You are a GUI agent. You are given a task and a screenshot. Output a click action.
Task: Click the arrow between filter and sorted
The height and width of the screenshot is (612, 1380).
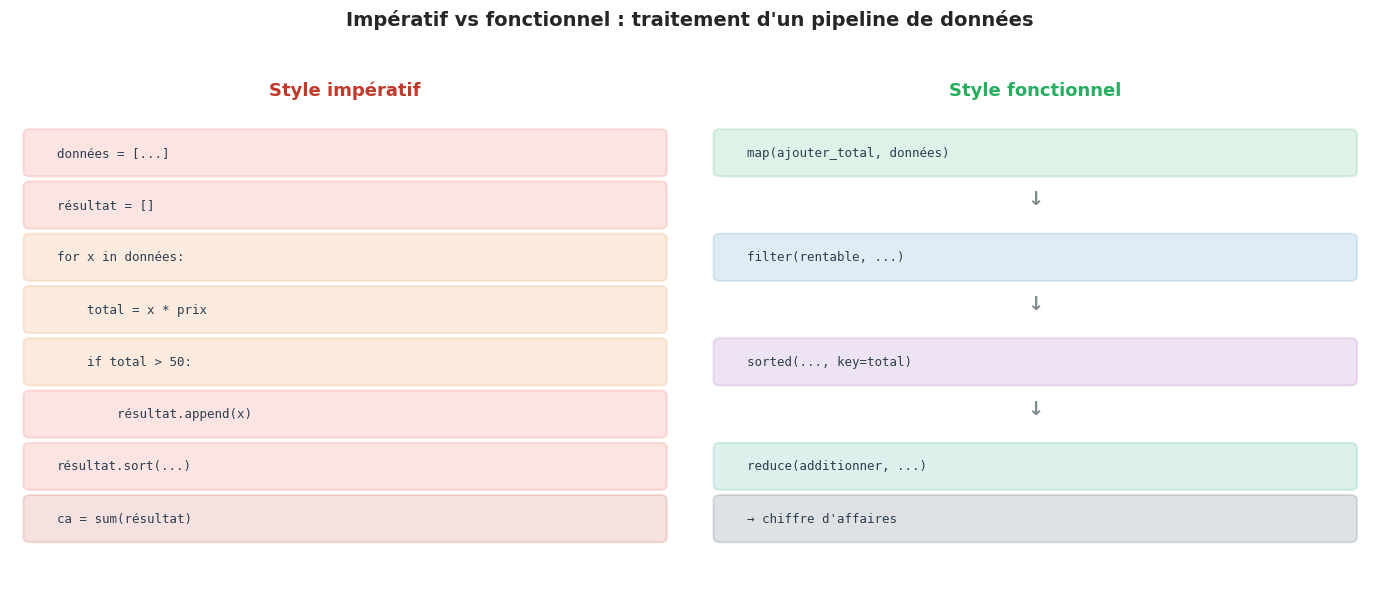pos(1035,305)
